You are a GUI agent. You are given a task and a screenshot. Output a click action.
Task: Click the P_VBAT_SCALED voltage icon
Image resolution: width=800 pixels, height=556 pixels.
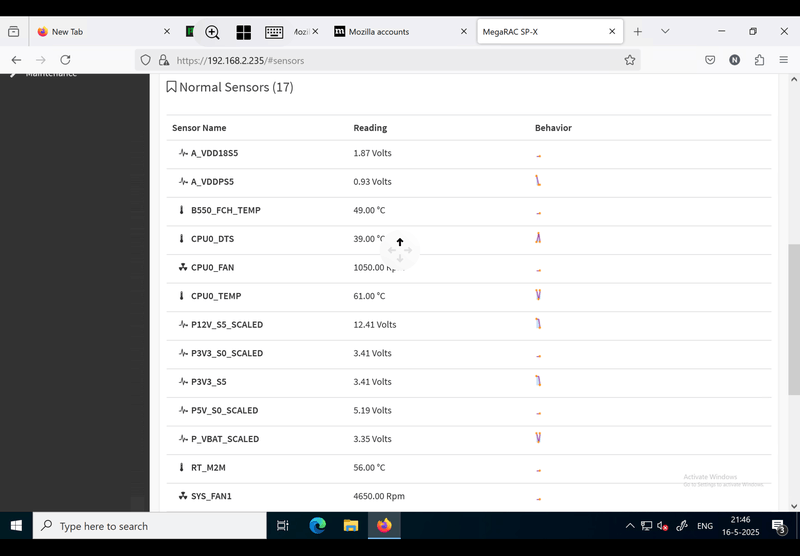(183, 438)
